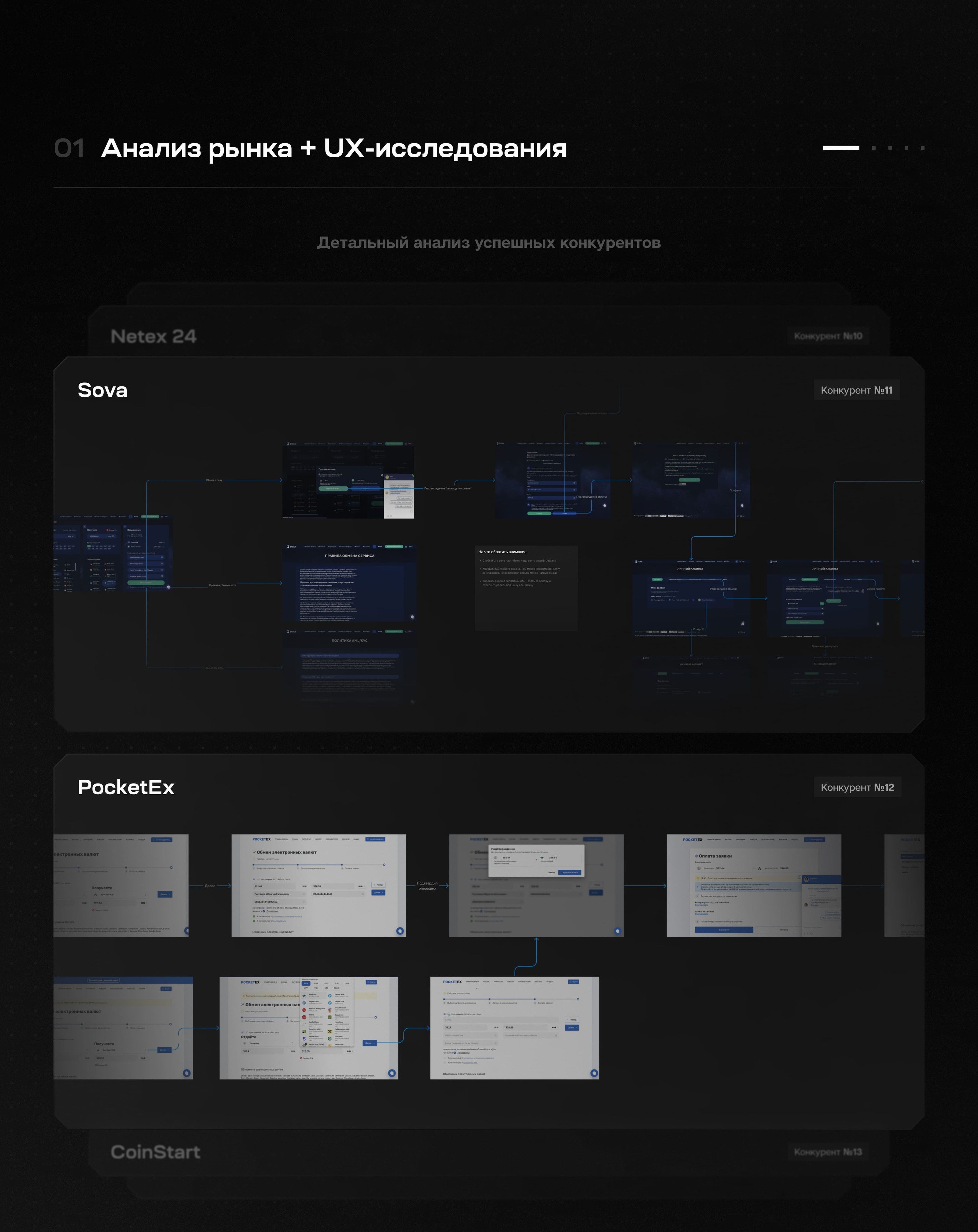The image size is (978, 1232).
Task: Open the AdvCash RUB dropdown under Получаете
Action: [120, 894]
